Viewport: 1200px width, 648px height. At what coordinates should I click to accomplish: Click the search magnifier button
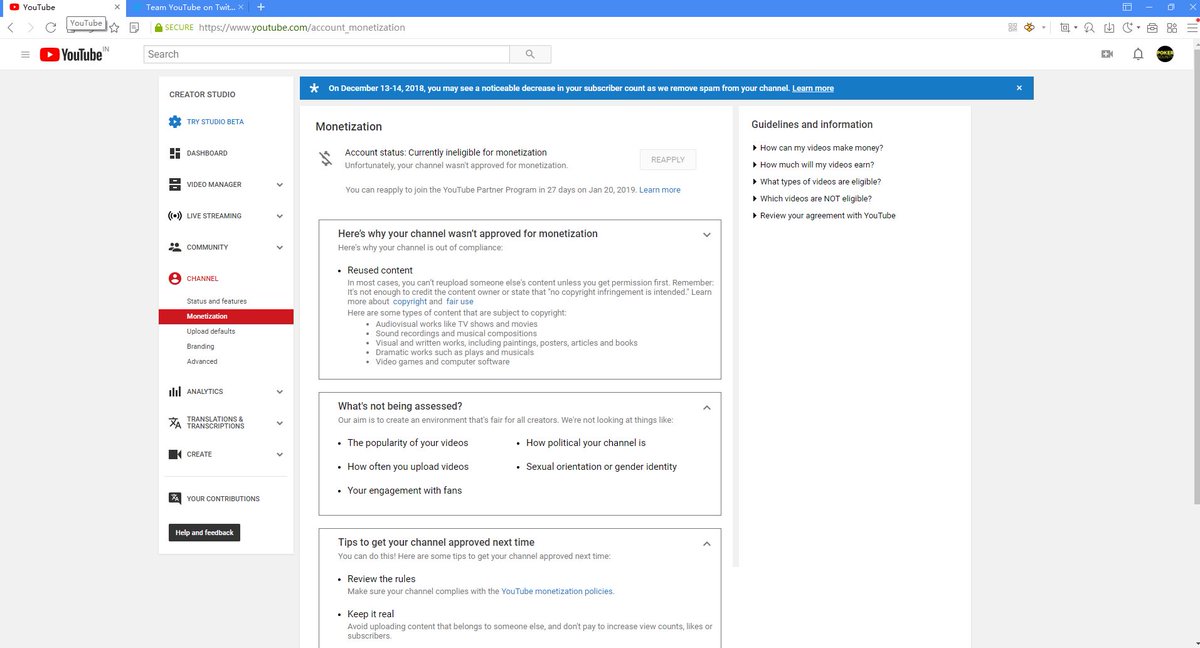pos(530,54)
